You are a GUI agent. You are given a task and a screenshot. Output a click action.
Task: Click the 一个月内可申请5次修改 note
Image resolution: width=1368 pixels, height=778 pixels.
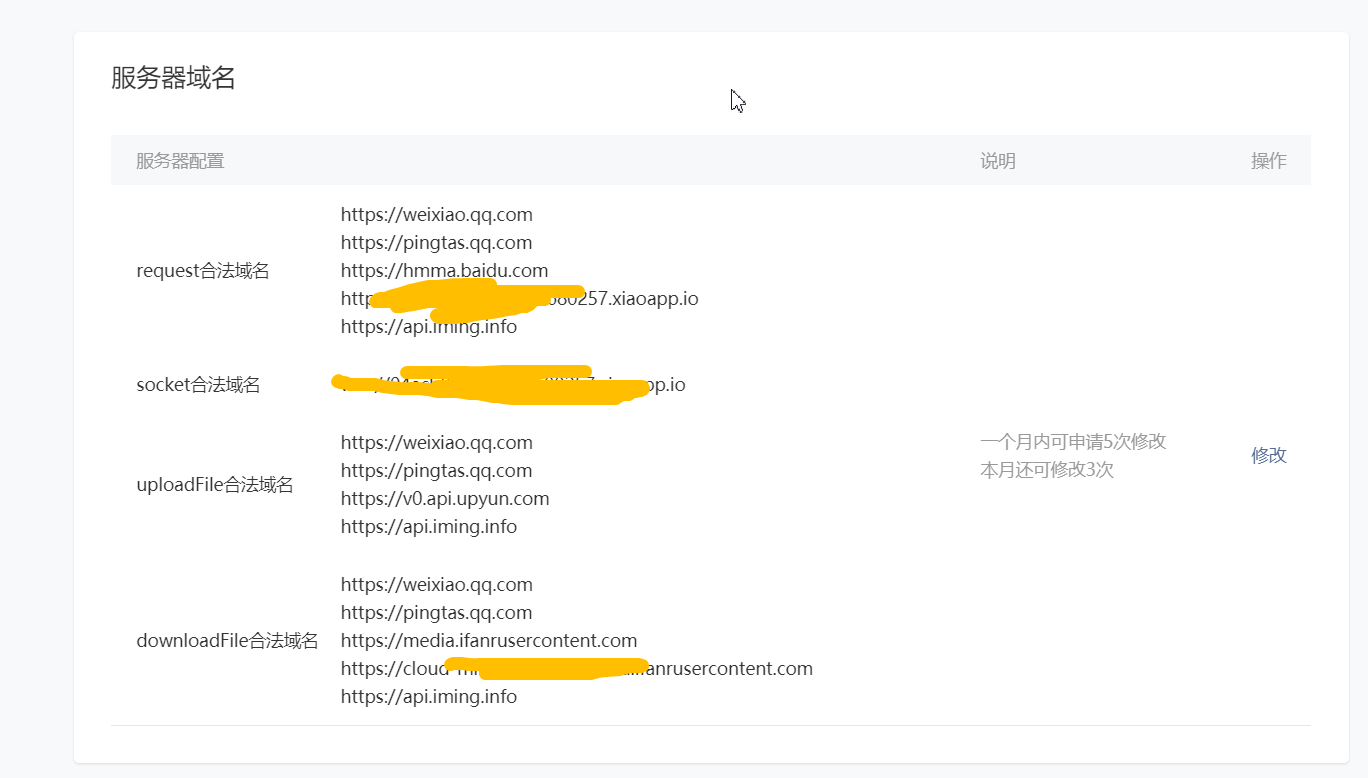coord(1073,441)
